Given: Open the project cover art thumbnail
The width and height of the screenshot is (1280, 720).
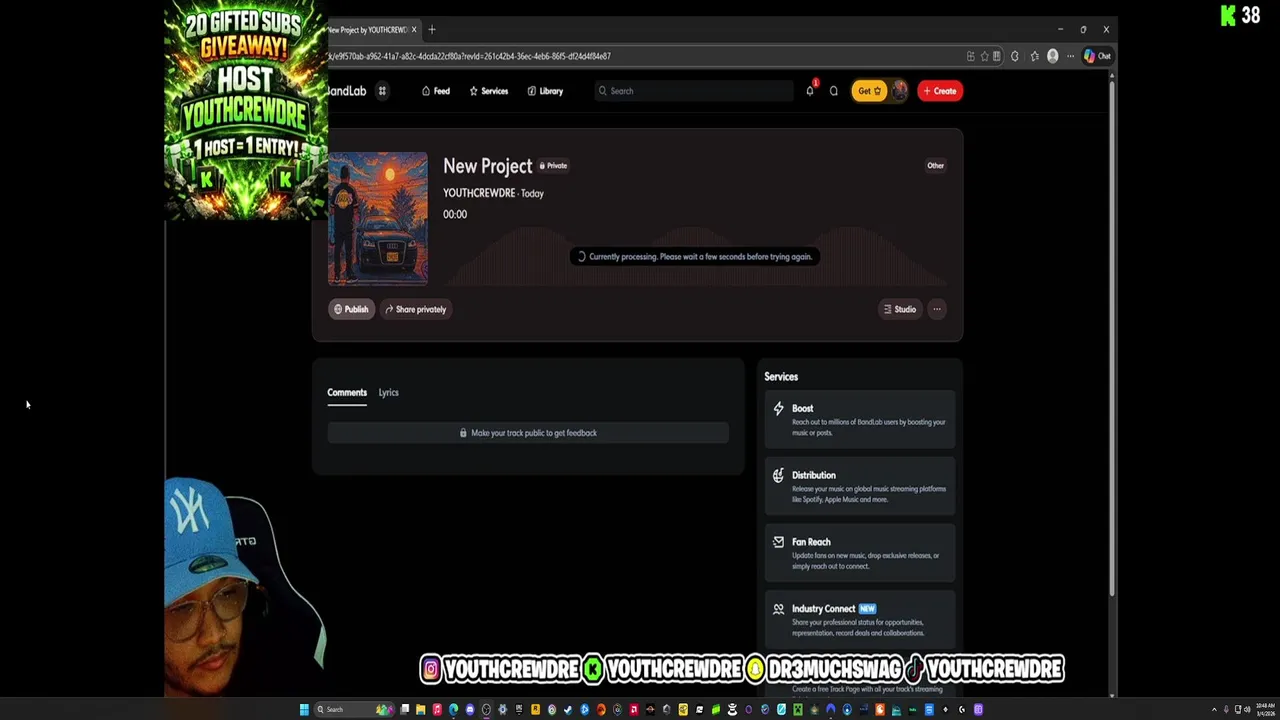Looking at the screenshot, I should click(x=378, y=219).
